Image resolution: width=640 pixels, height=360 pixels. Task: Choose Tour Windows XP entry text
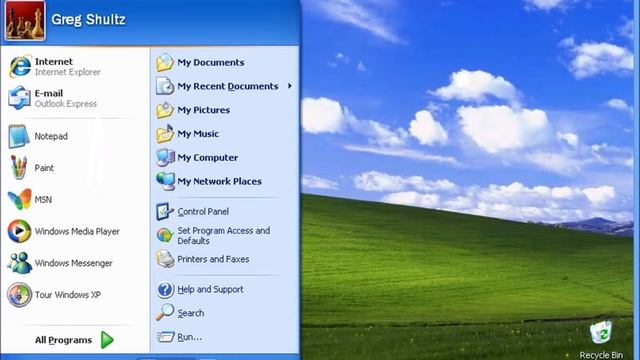click(x=68, y=295)
